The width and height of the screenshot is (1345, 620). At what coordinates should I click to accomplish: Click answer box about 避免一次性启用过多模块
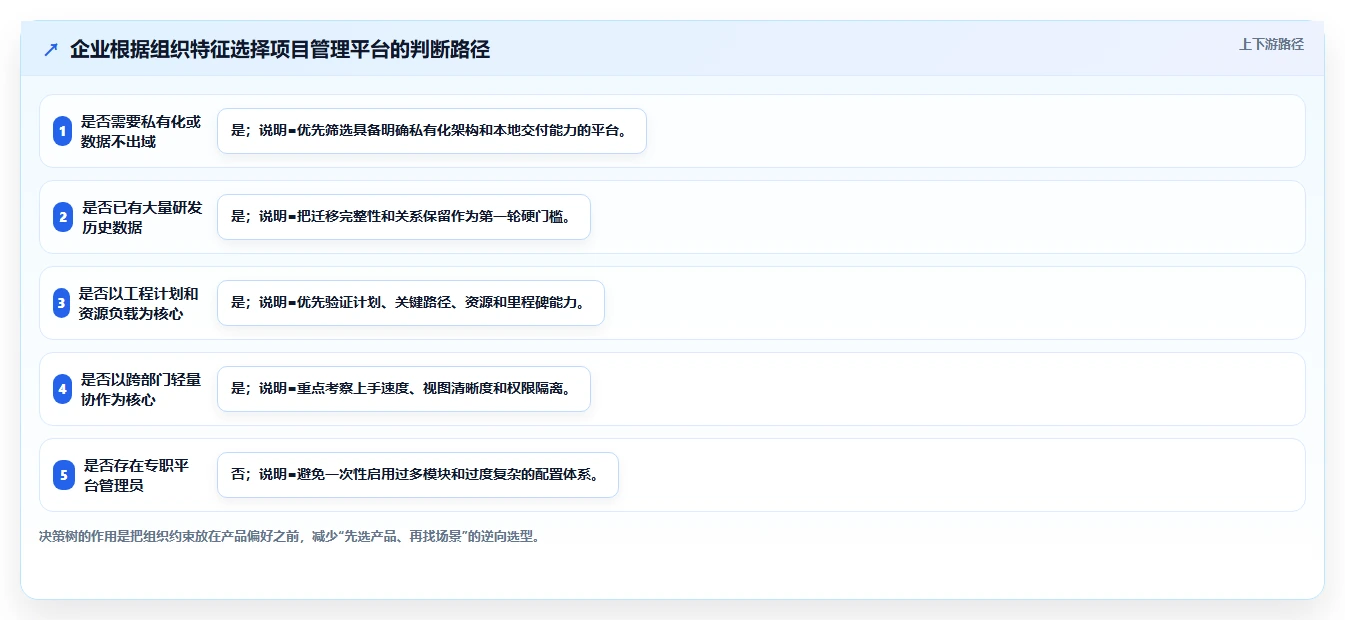(418, 475)
